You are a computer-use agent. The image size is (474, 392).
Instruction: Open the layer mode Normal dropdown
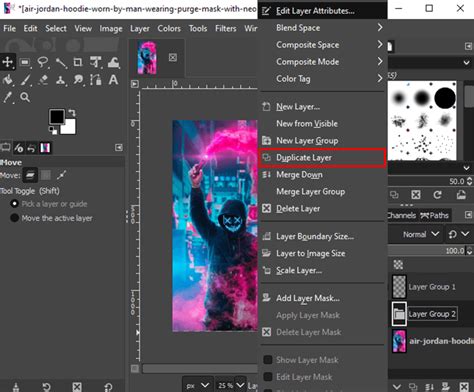click(x=421, y=234)
